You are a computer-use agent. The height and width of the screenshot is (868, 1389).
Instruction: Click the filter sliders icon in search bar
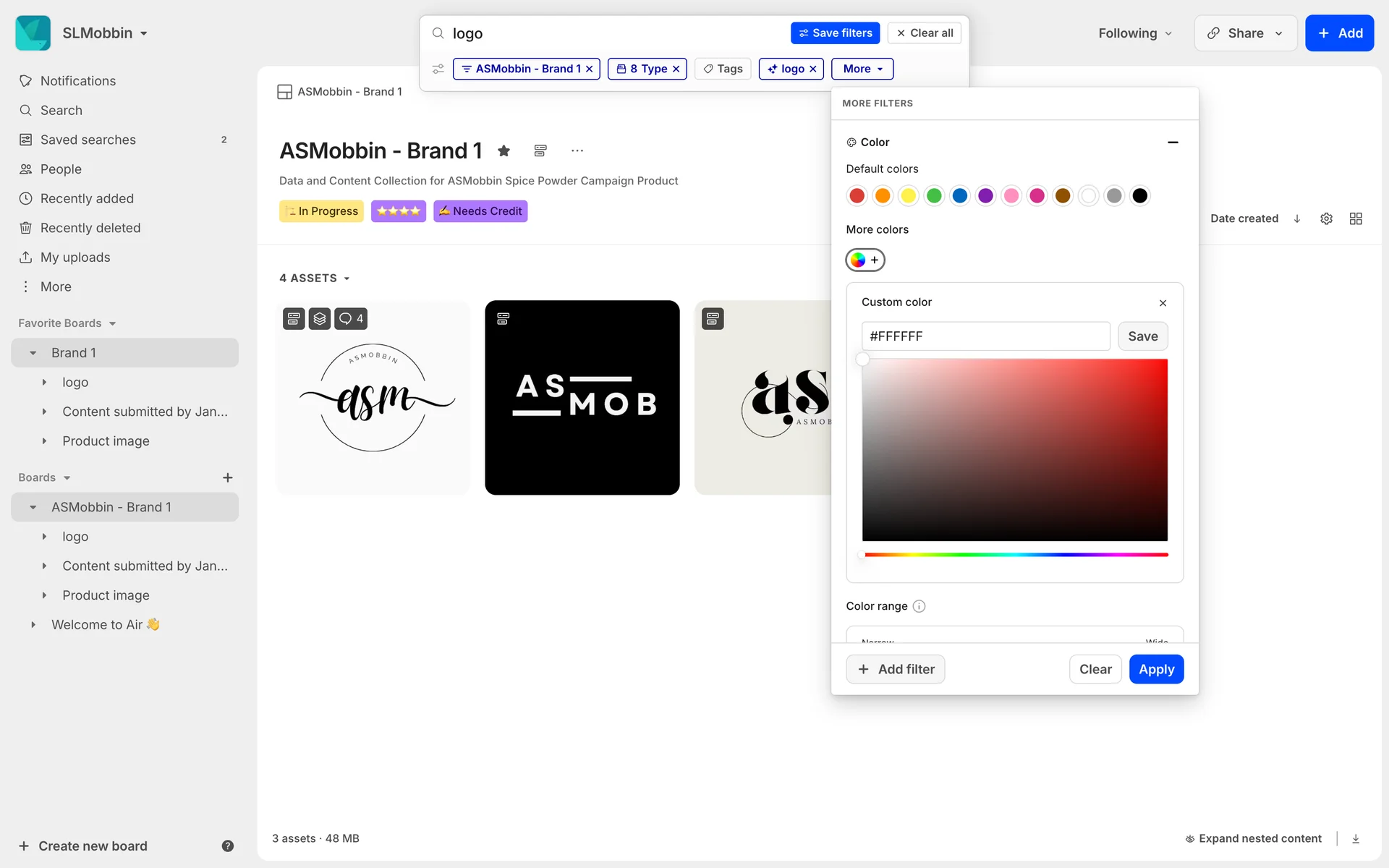coord(438,69)
